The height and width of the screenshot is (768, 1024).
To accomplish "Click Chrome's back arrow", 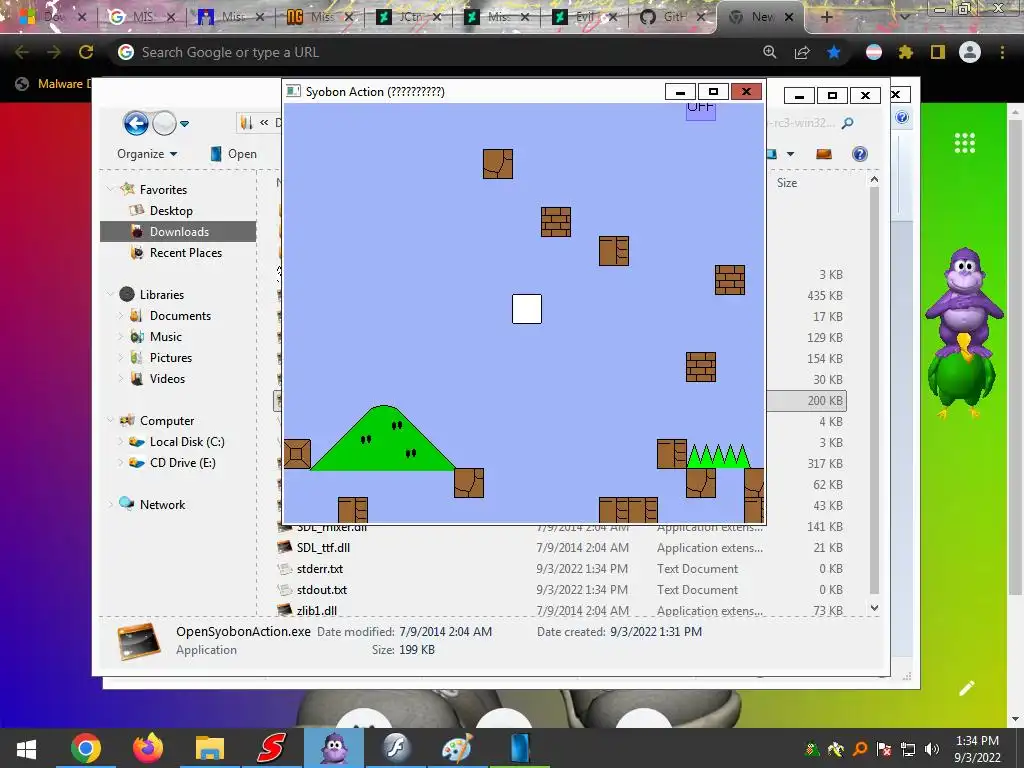I will 22,52.
